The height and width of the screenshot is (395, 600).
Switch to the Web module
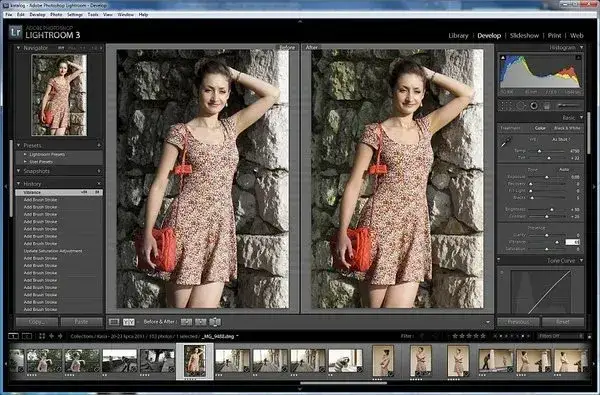(577, 36)
